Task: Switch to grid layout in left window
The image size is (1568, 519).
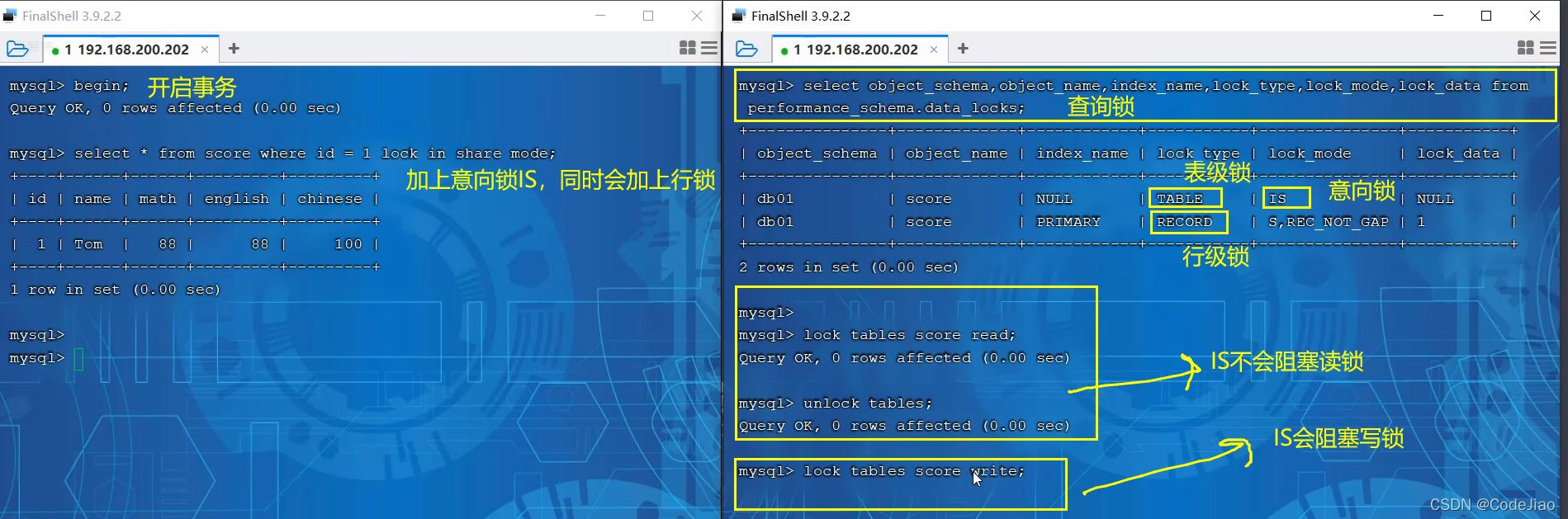Action: click(687, 48)
